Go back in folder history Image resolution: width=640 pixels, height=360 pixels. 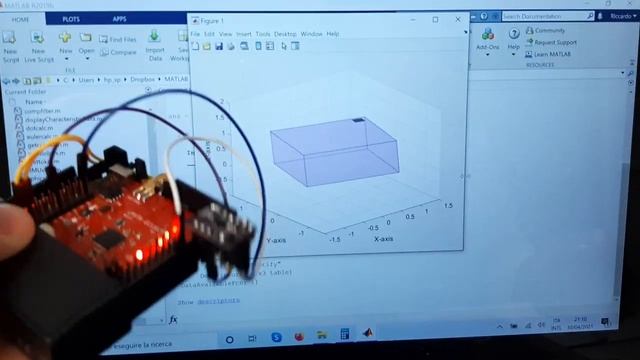(x=7, y=81)
